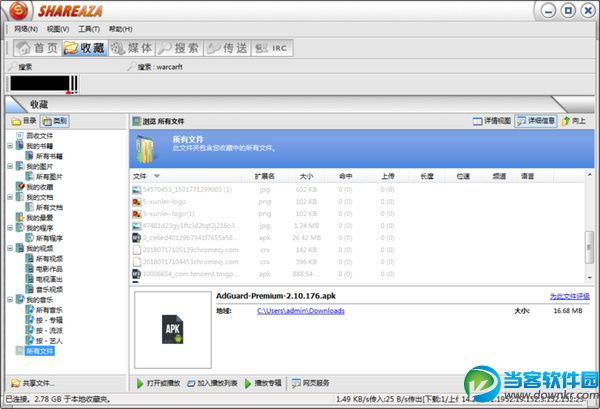600x409 pixels.
Task: Select the 回收文件 folder icon
Action: tap(20, 135)
